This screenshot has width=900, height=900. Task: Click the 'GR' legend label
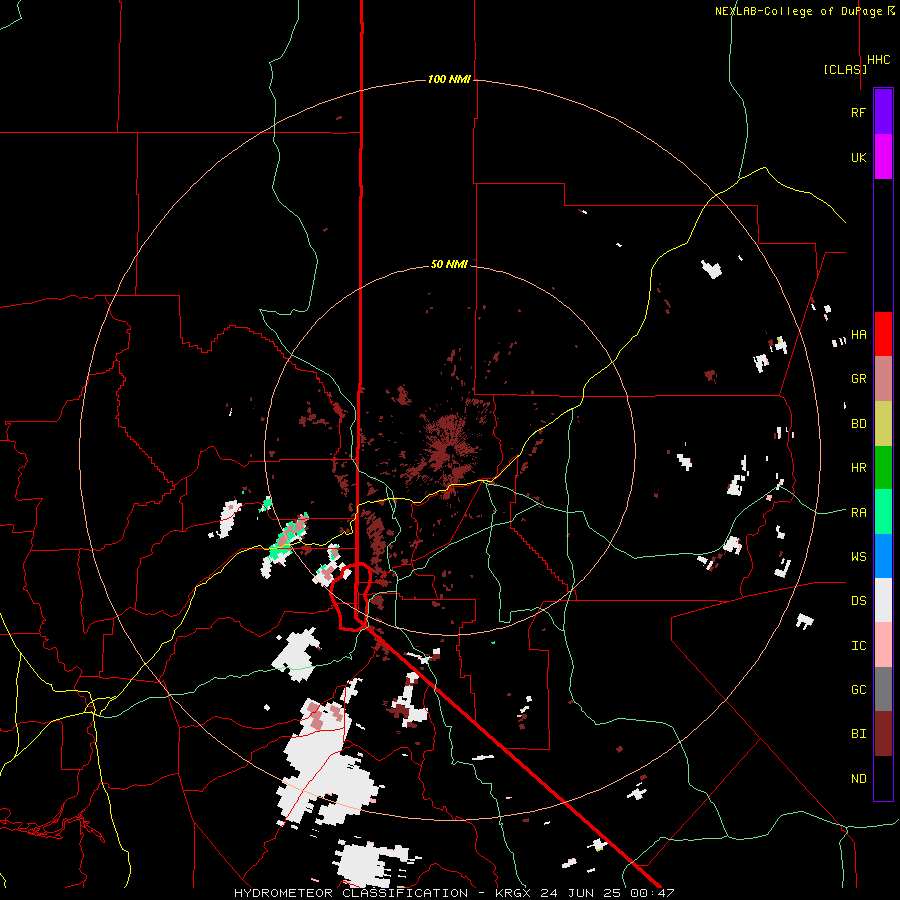tap(858, 379)
